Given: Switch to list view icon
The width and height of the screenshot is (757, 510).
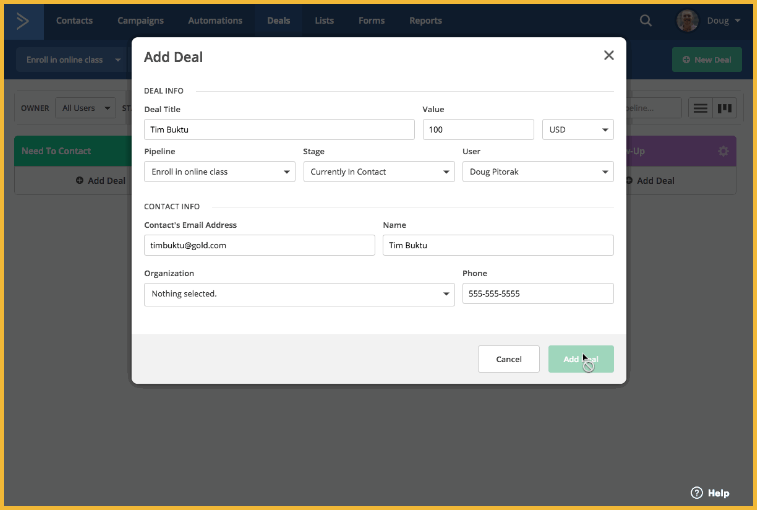Looking at the screenshot, I should (701, 108).
